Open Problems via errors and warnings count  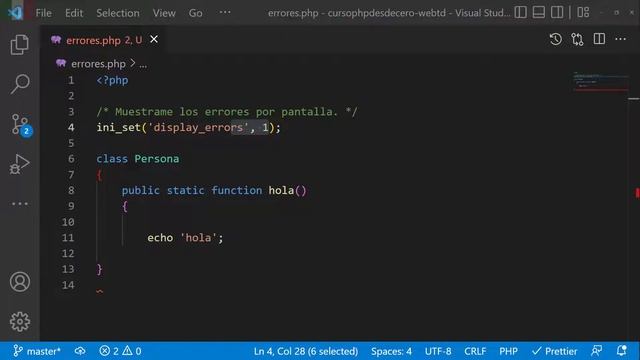click(120, 351)
